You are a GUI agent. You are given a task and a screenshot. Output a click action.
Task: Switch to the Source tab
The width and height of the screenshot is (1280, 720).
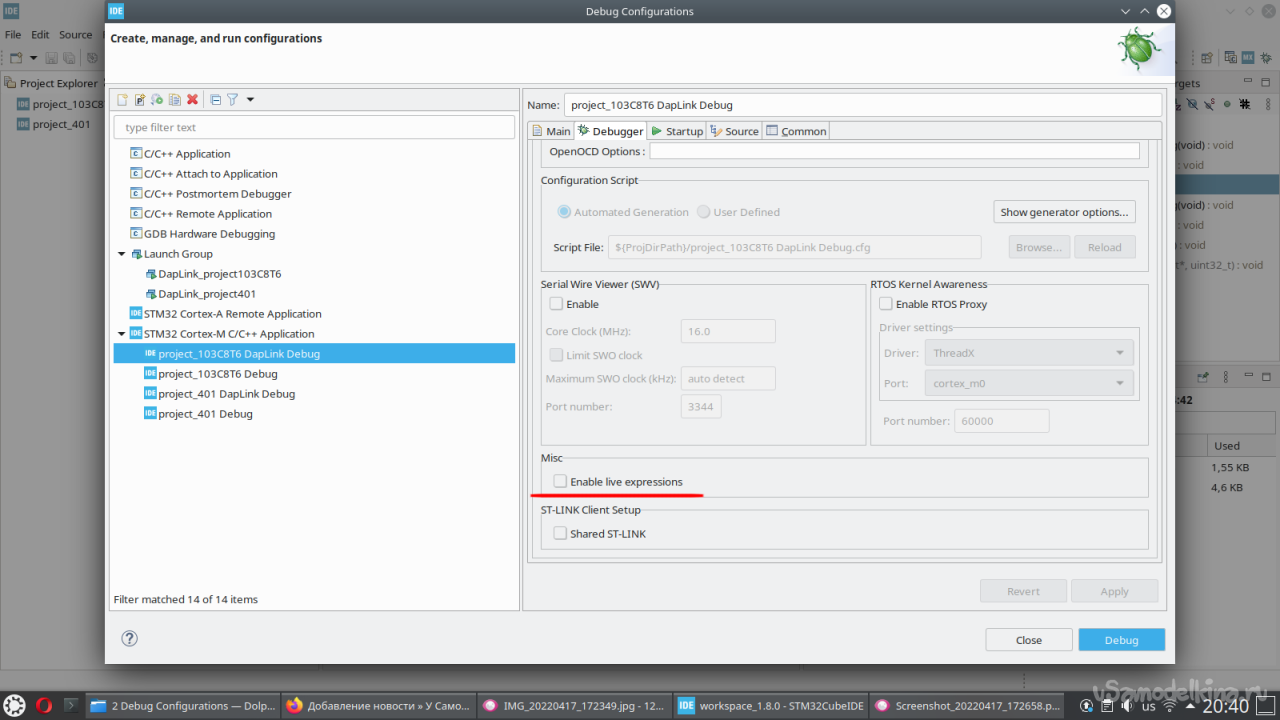coord(735,131)
